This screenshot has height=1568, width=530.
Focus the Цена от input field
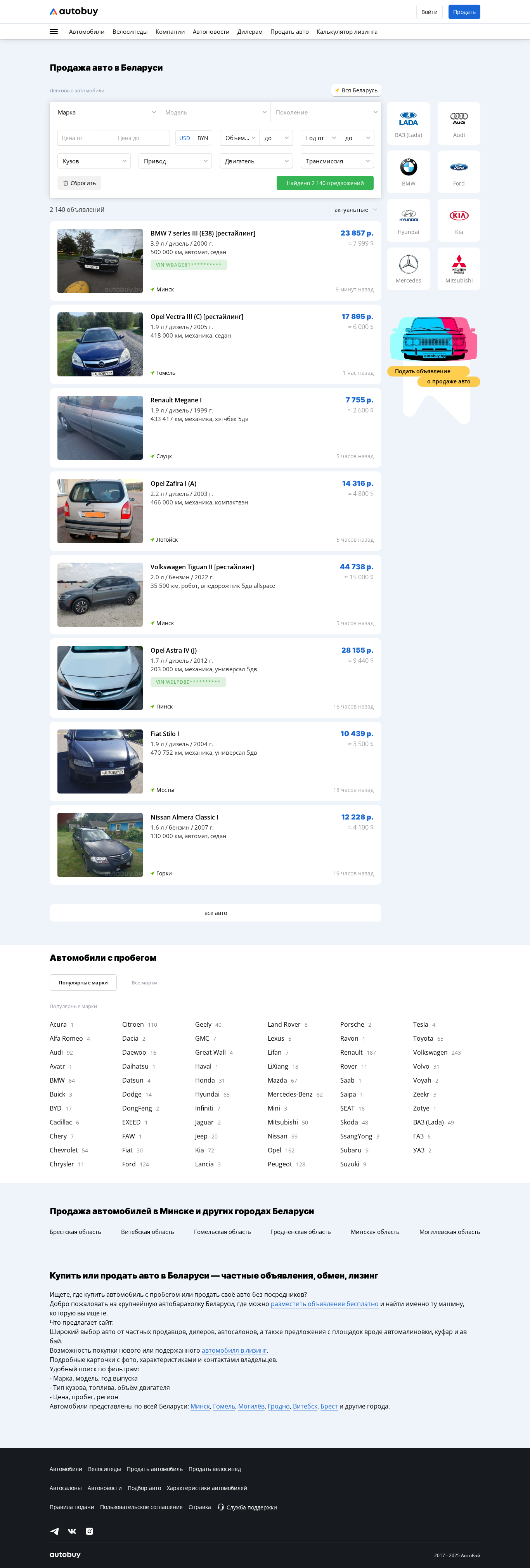[x=85, y=138]
